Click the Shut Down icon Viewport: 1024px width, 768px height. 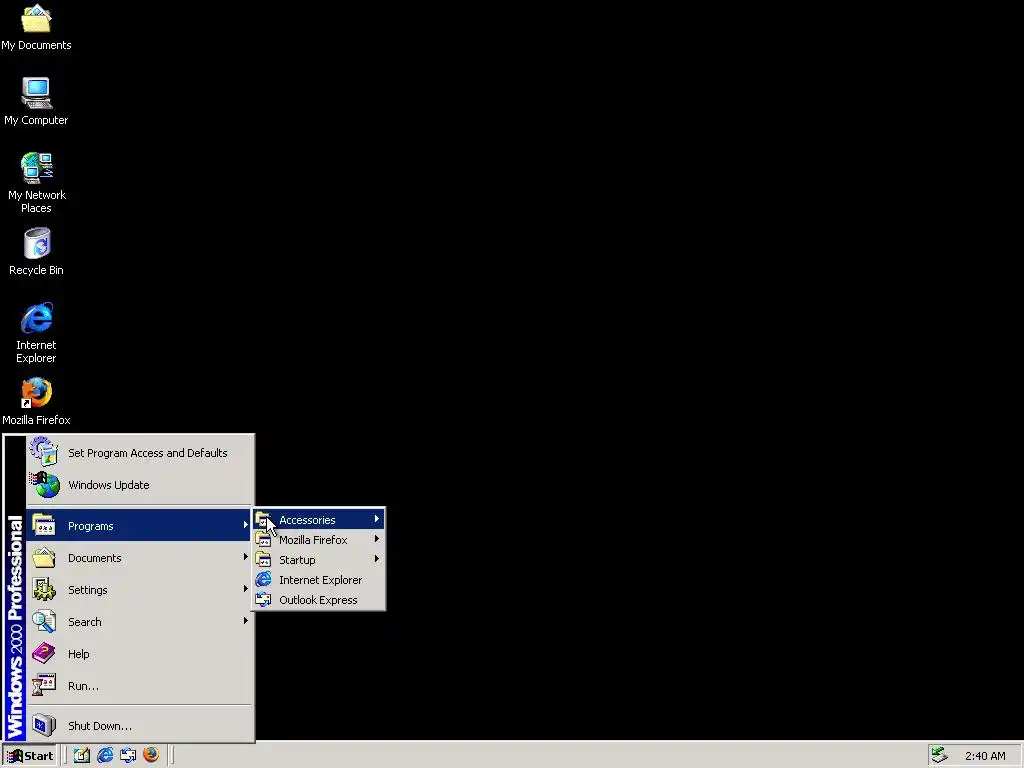pos(44,725)
